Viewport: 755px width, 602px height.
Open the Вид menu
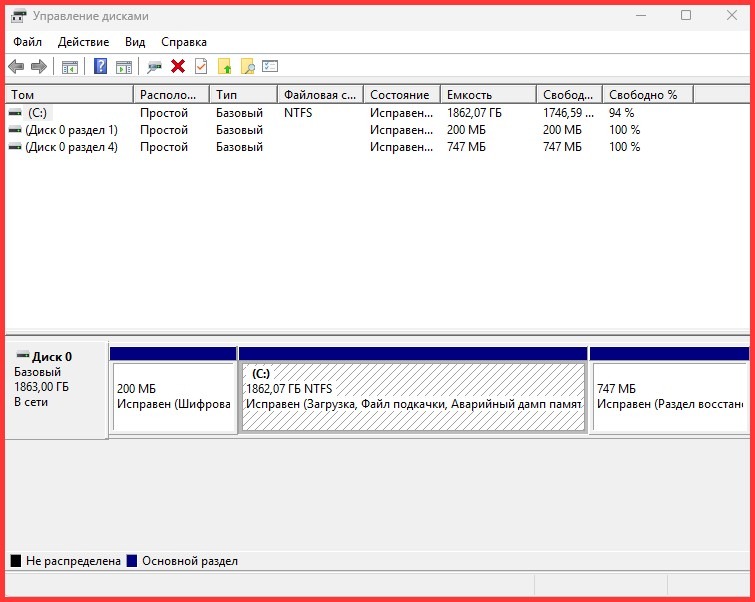(135, 42)
